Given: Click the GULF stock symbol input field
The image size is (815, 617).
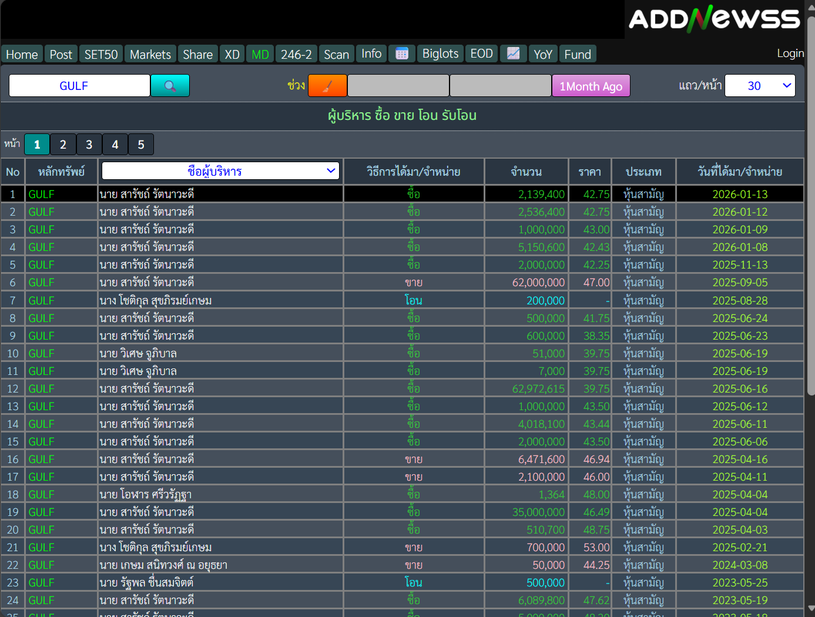Looking at the screenshot, I should click(79, 86).
